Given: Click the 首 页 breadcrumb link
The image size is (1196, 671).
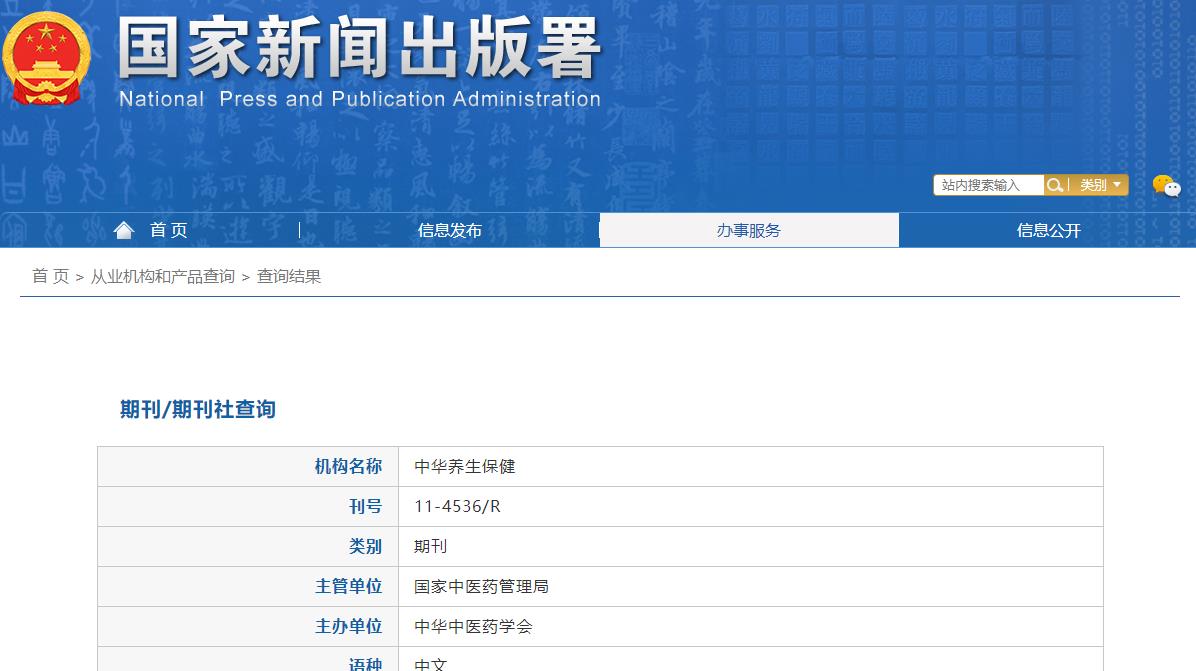Looking at the screenshot, I should tap(50, 276).
